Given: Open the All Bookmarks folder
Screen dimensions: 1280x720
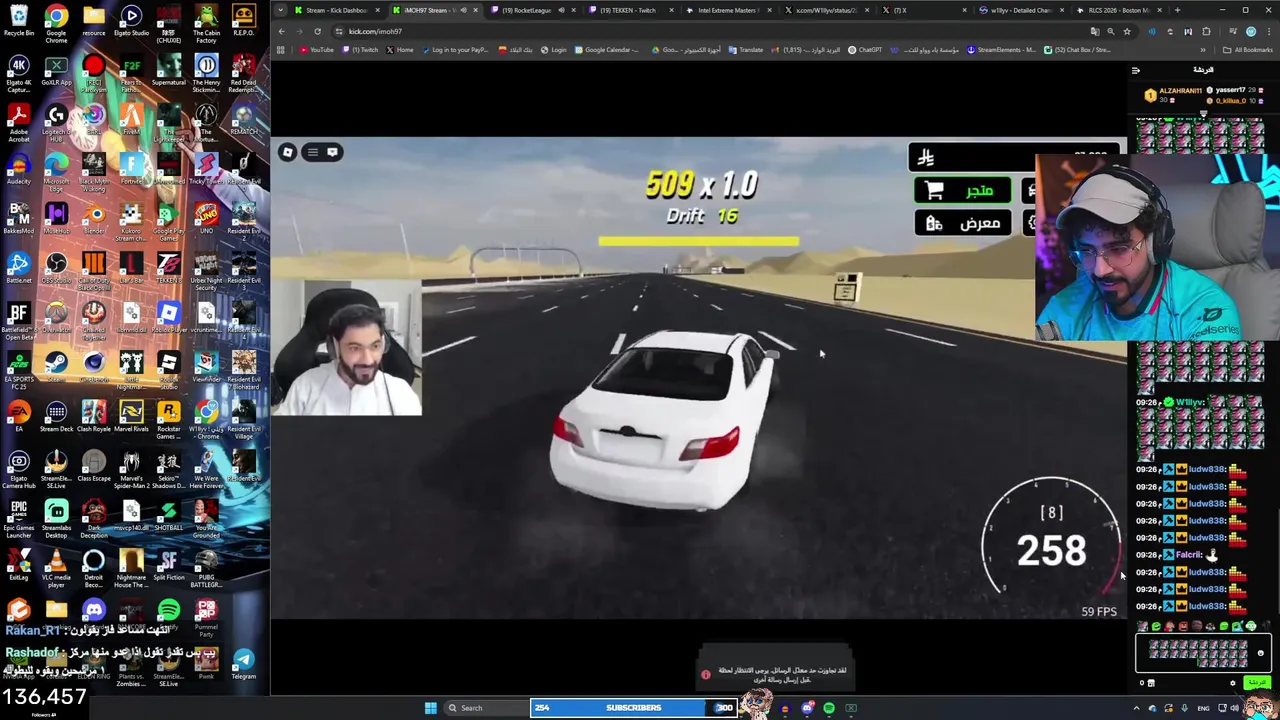Looking at the screenshot, I should 1248,50.
